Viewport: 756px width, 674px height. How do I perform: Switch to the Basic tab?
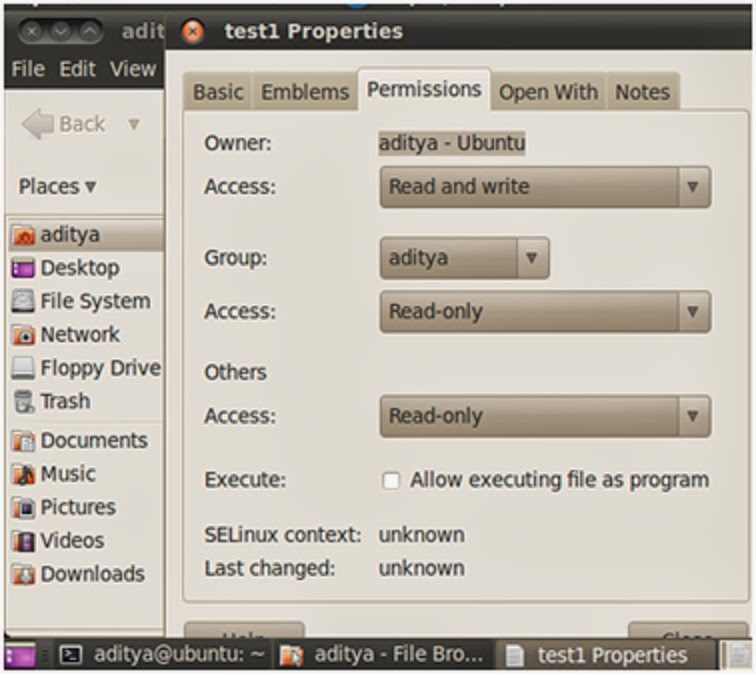218,92
